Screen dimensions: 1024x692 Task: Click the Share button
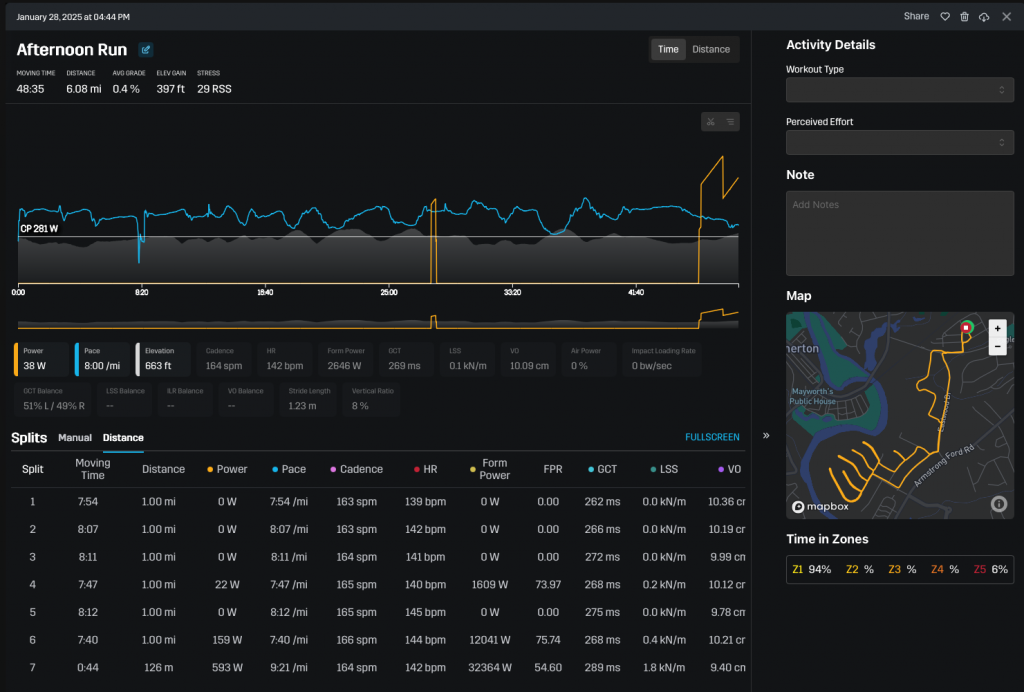(916, 17)
